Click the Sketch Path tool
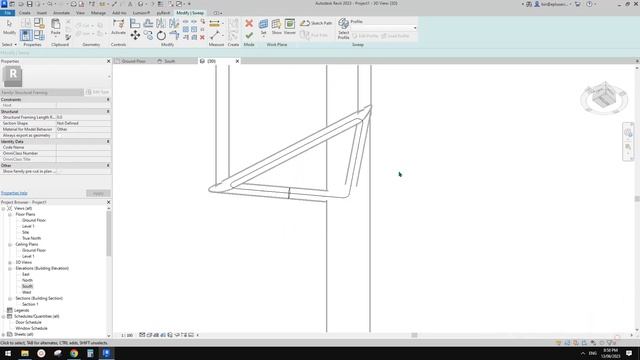 [316, 23]
